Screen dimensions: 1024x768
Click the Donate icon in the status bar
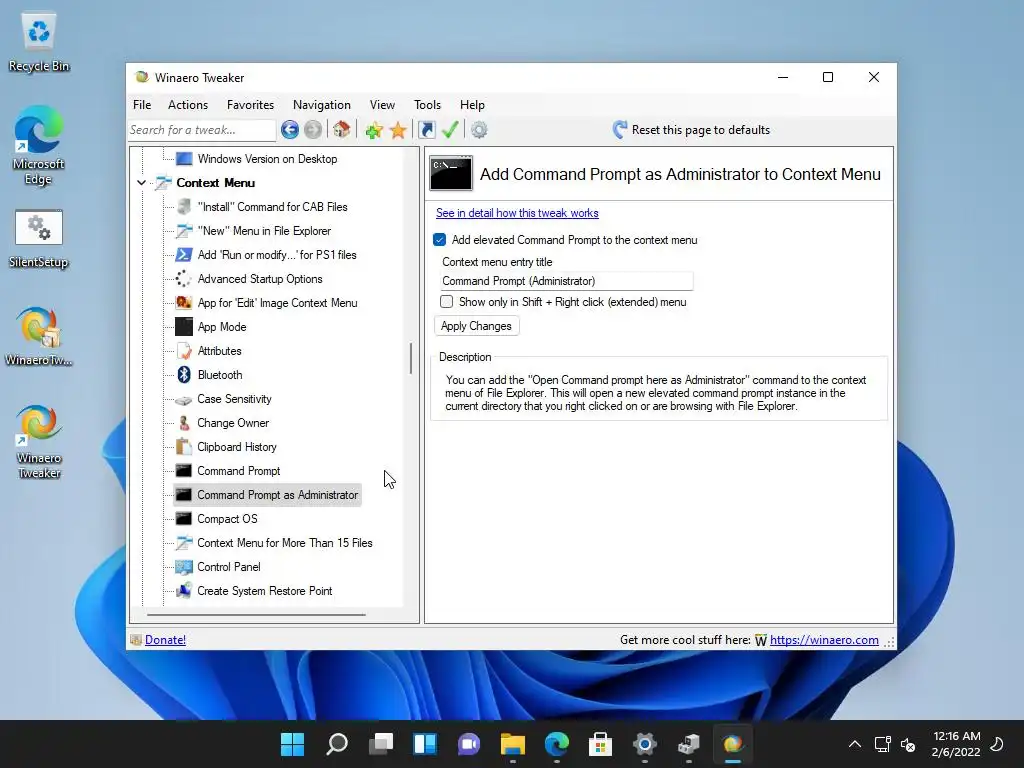(x=136, y=640)
